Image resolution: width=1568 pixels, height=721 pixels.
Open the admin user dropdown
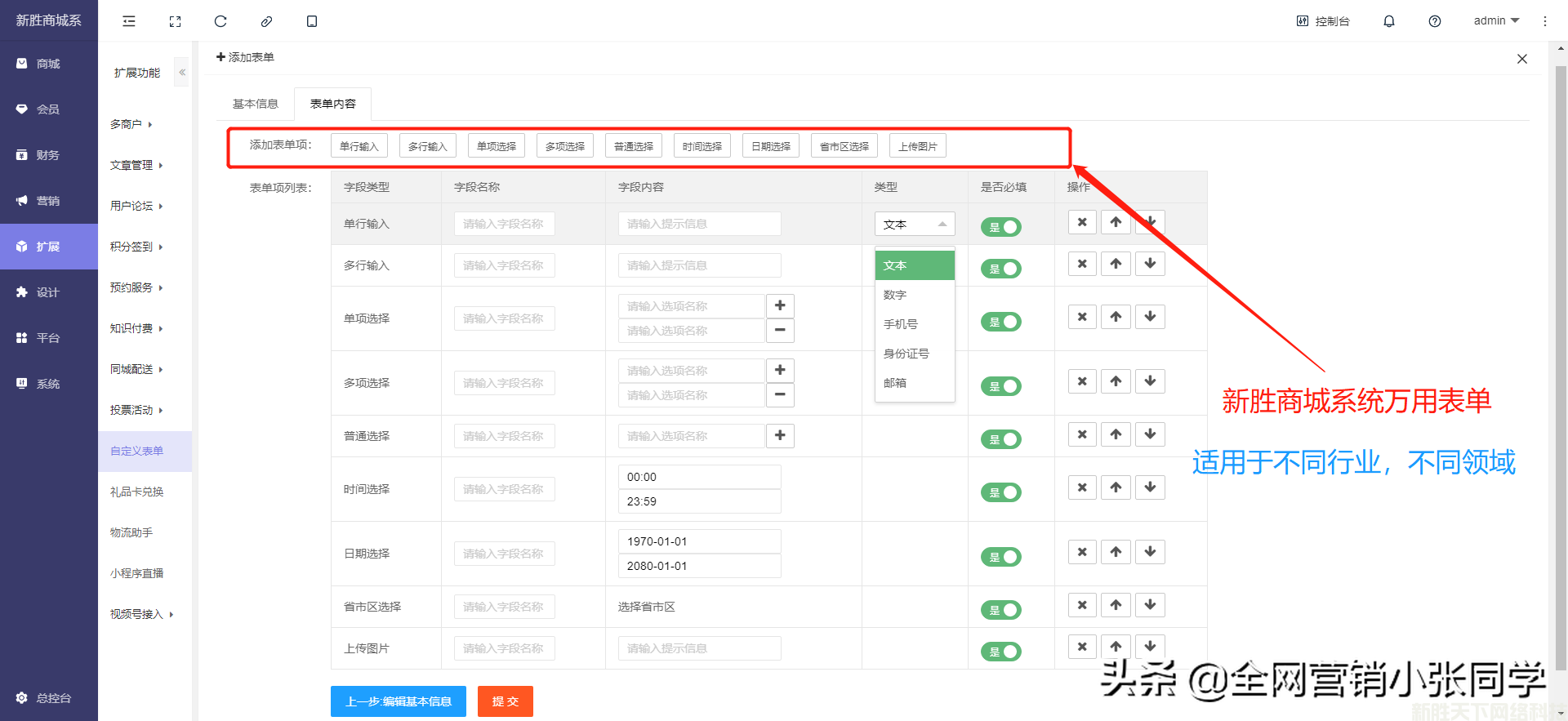click(1496, 21)
